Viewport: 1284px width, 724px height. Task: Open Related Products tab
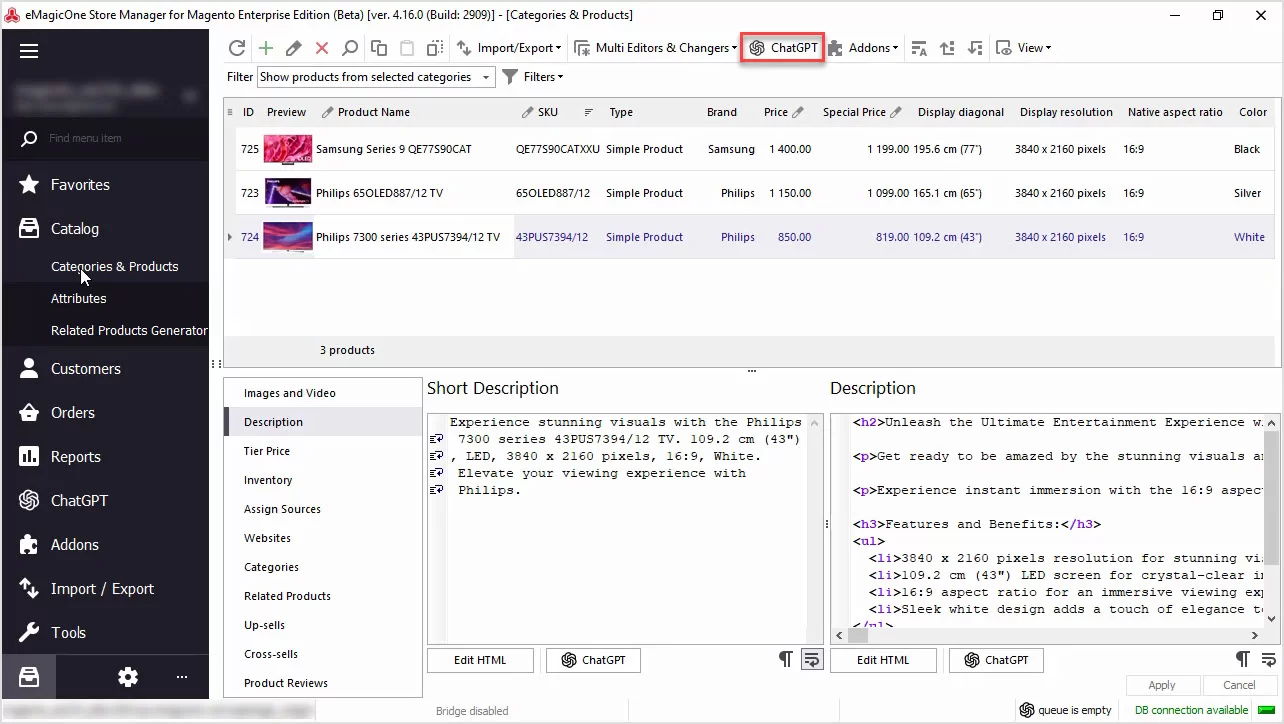tap(323, 596)
